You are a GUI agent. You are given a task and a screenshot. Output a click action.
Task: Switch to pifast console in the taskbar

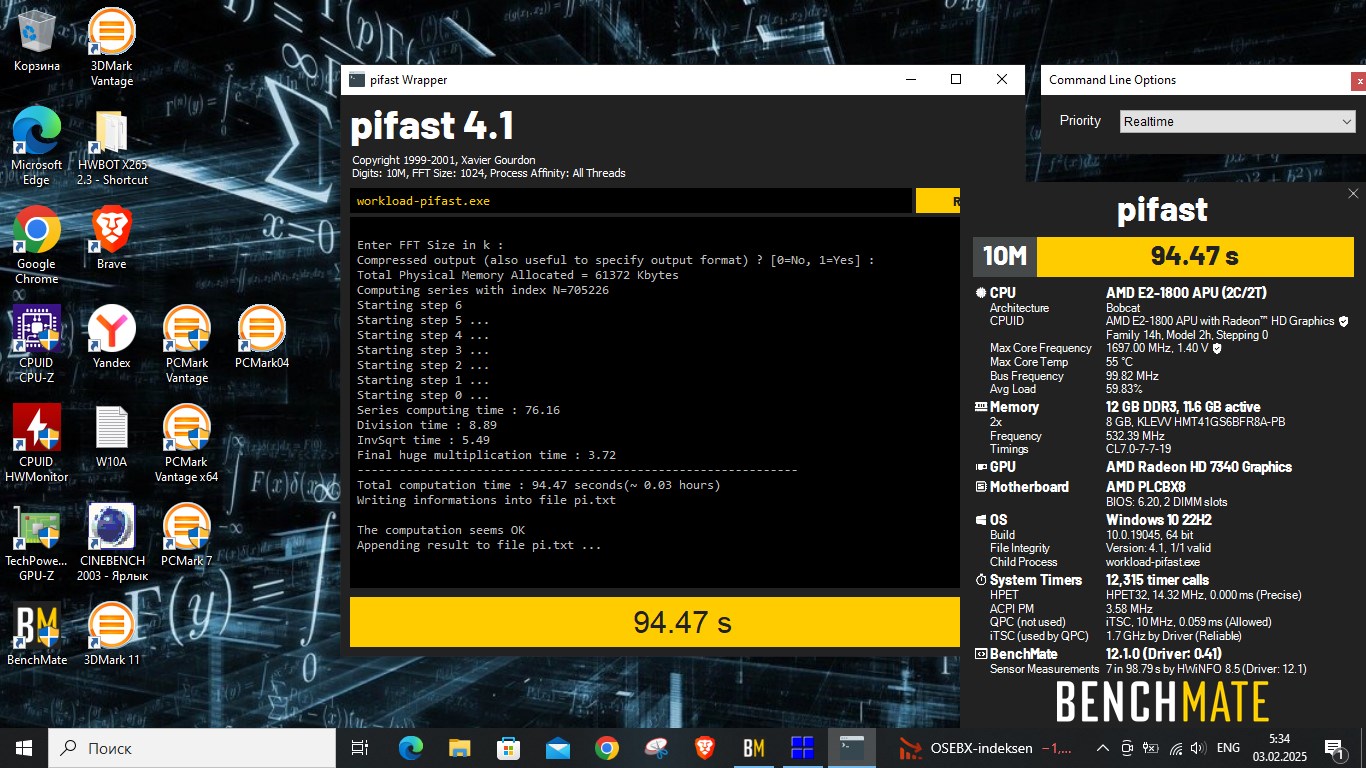[x=851, y=747]
